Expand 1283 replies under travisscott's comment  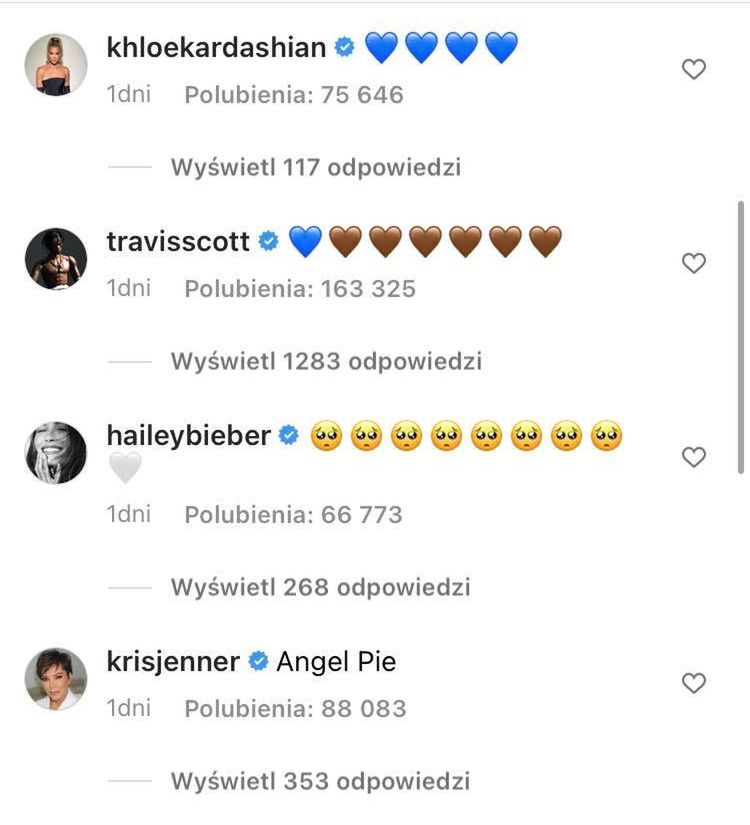coord(326,361)
